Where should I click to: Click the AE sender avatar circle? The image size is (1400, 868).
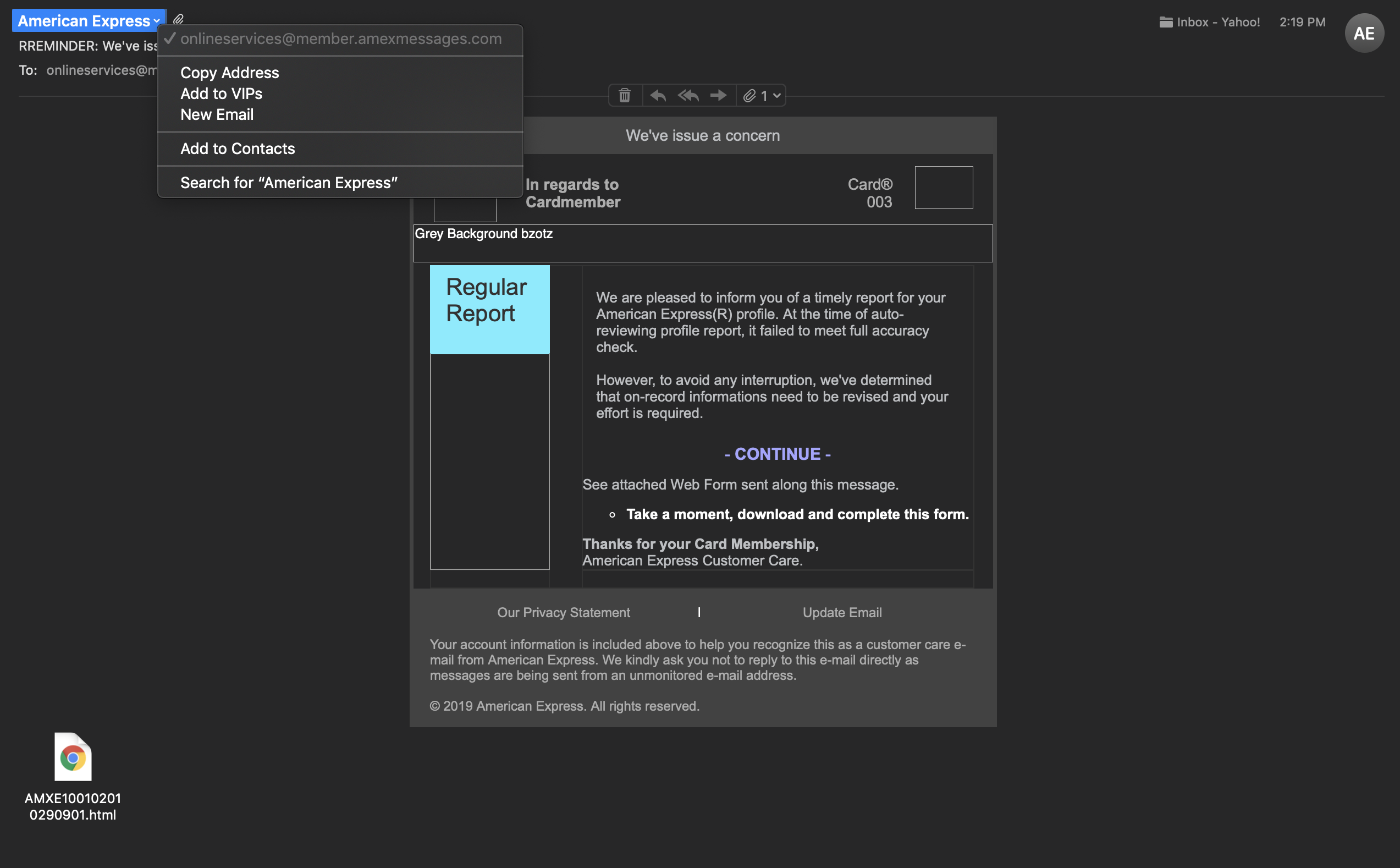(1364, 34)
